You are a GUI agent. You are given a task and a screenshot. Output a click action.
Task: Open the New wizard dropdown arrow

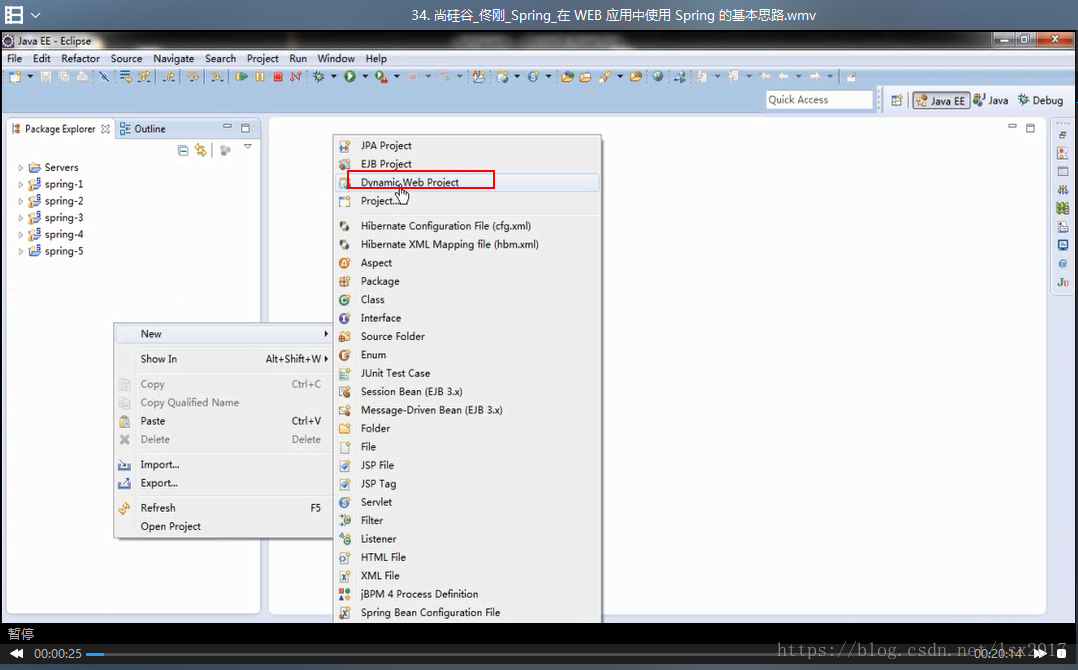click(30, 77)
